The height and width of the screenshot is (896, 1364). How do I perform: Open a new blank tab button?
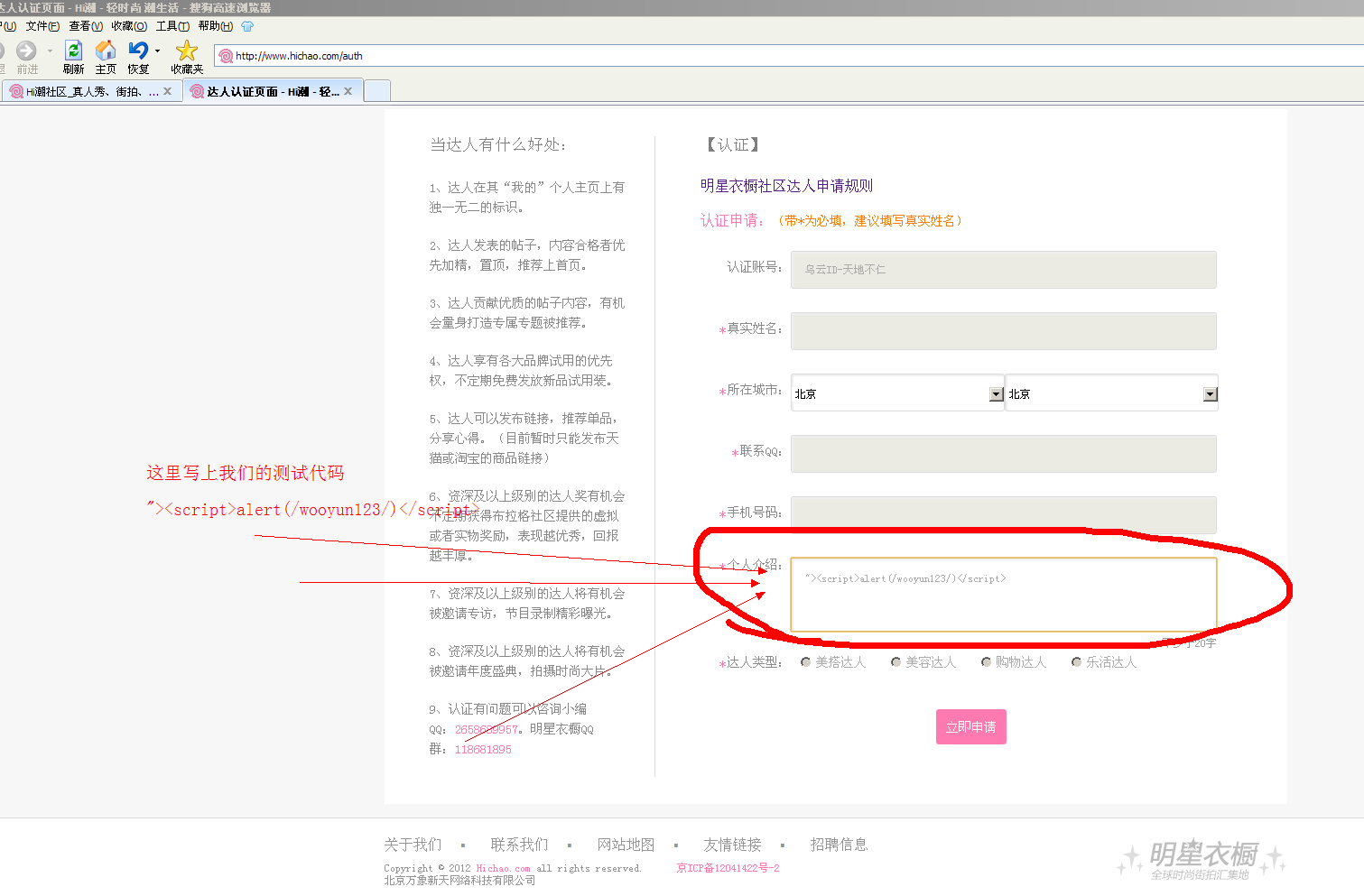377,91
